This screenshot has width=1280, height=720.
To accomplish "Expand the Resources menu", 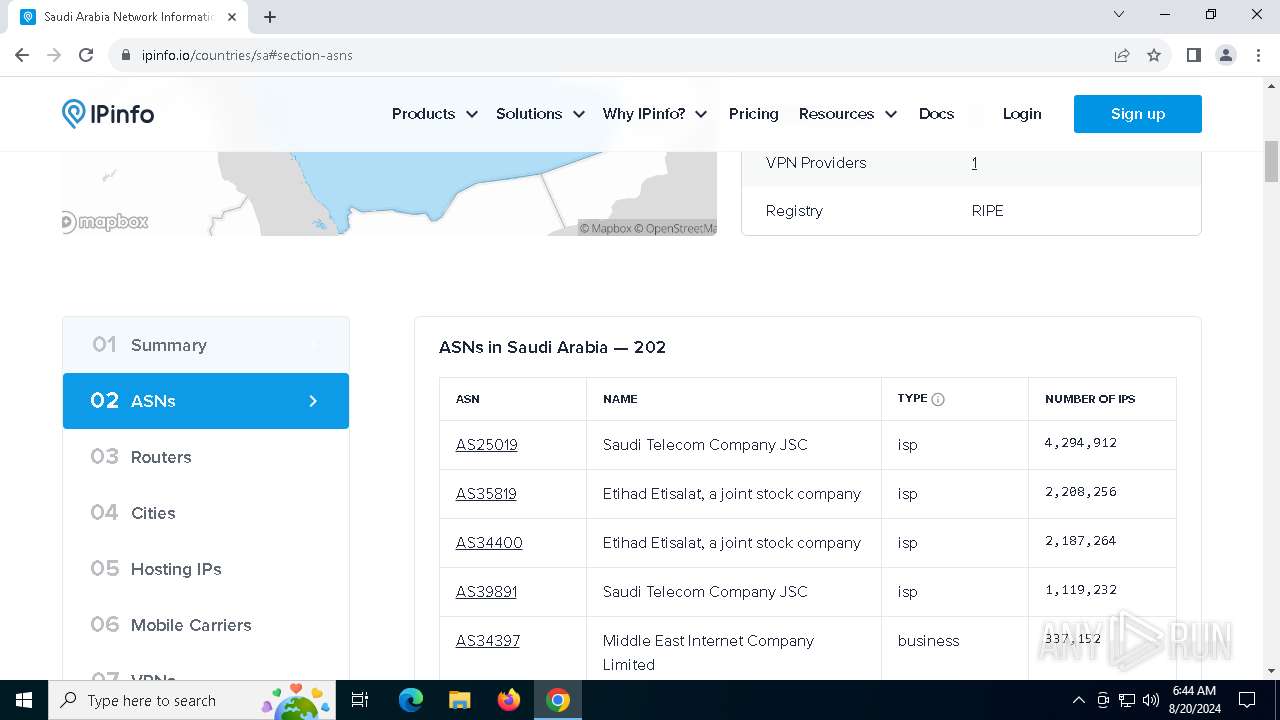I will click(848, 114).
